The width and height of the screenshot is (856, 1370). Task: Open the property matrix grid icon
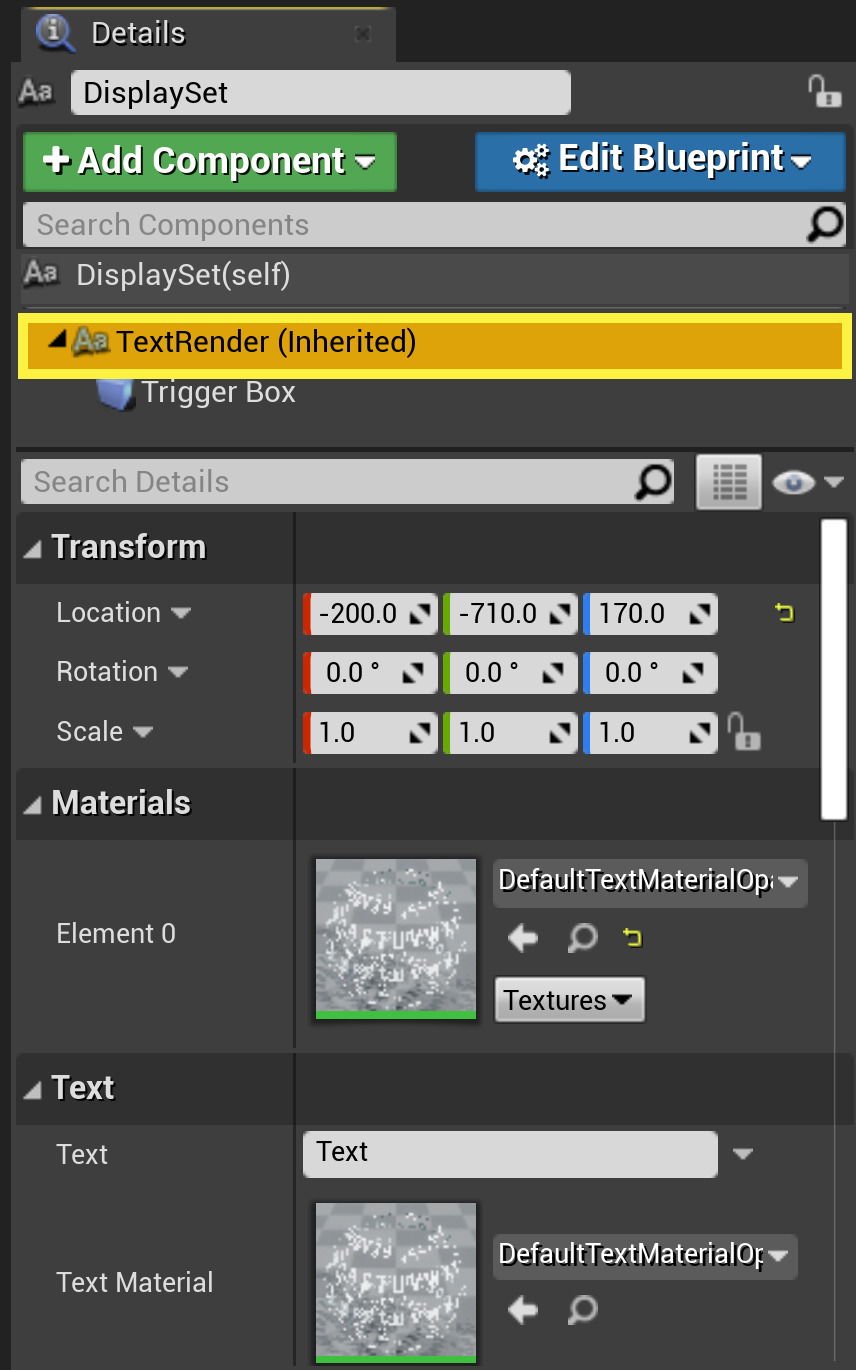(728, 481)
